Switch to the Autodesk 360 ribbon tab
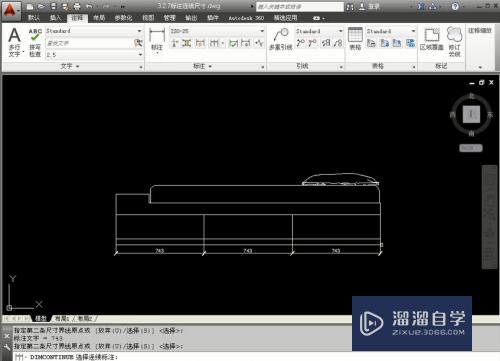 (x=246, y=18)
